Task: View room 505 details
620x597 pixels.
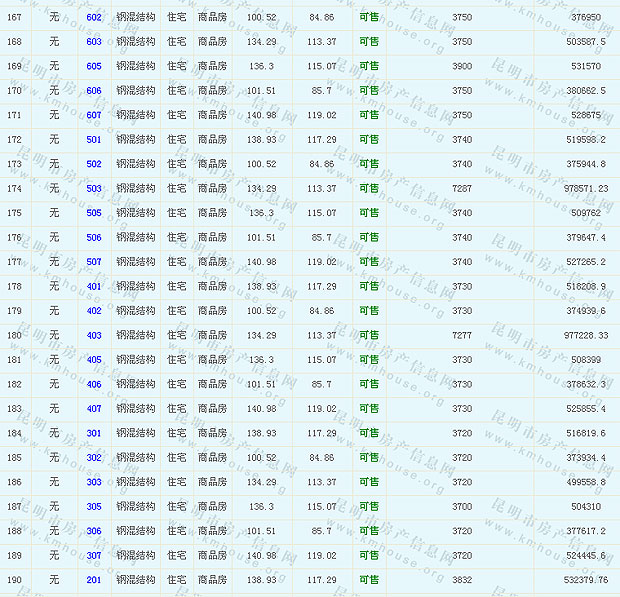Action: 94,213
